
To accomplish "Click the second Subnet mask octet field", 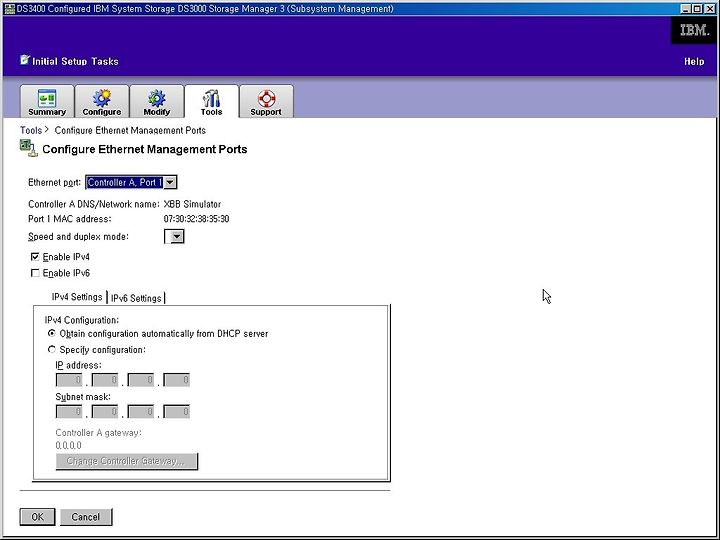I will pyautogui.click(x=105, y=411).
